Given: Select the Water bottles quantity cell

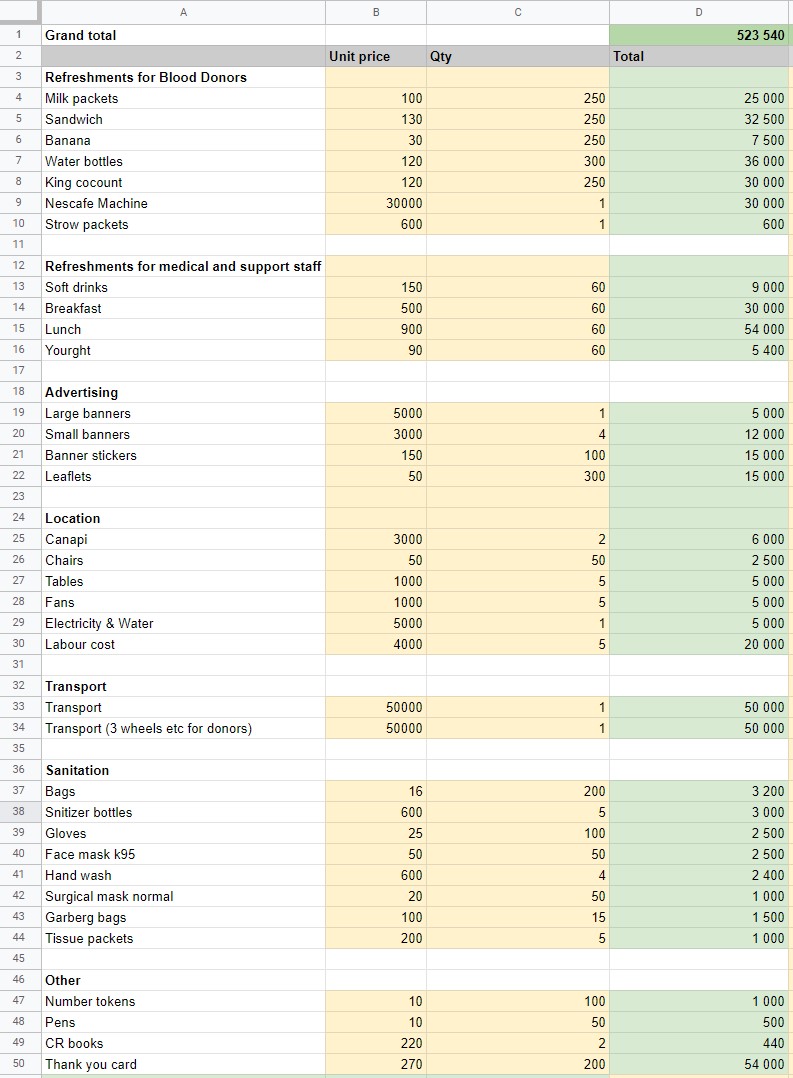Looking at the screenshot, I should [517, 162].
